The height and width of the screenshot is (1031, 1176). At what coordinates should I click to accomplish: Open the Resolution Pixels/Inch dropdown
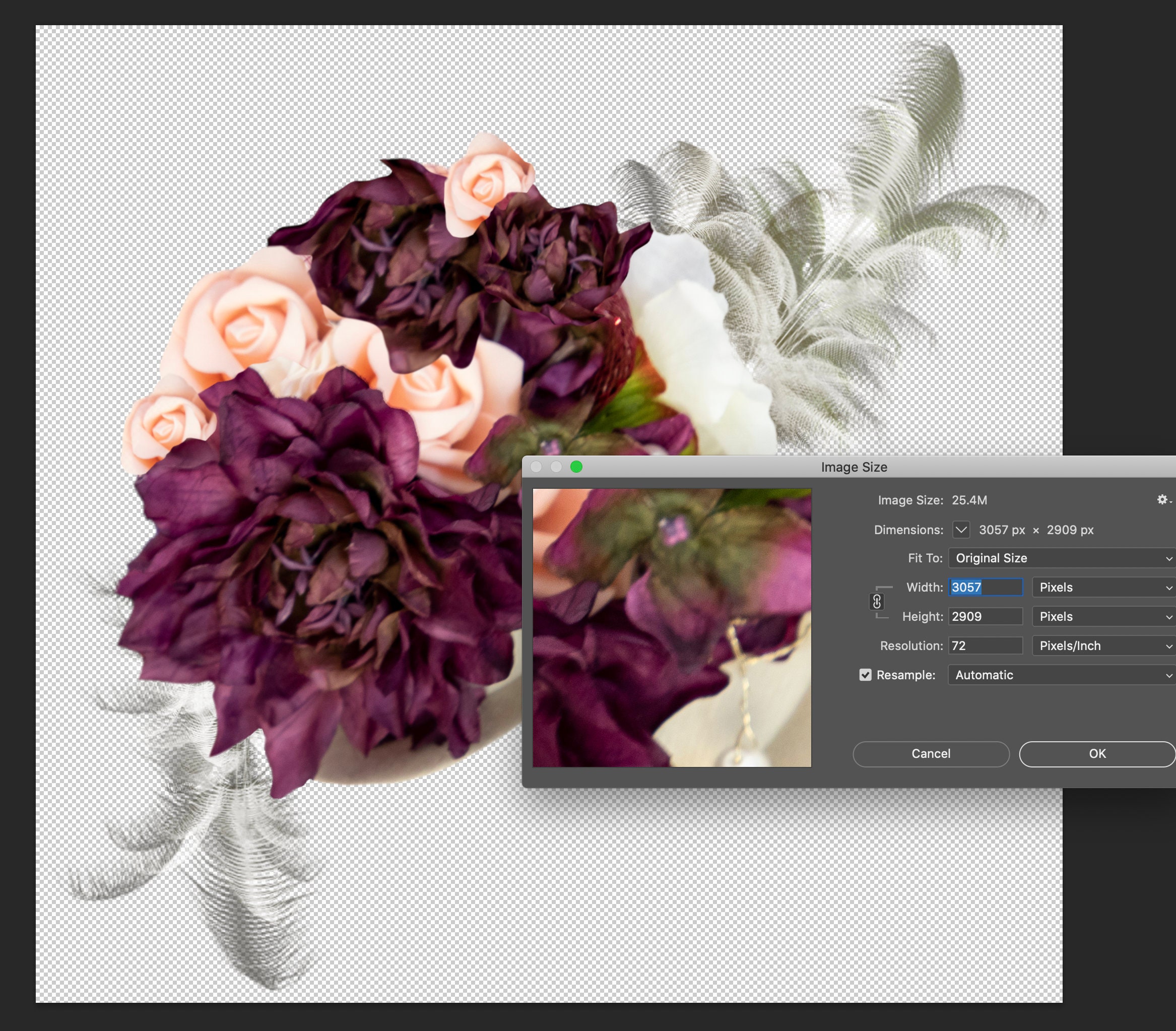pos(1104,646)
